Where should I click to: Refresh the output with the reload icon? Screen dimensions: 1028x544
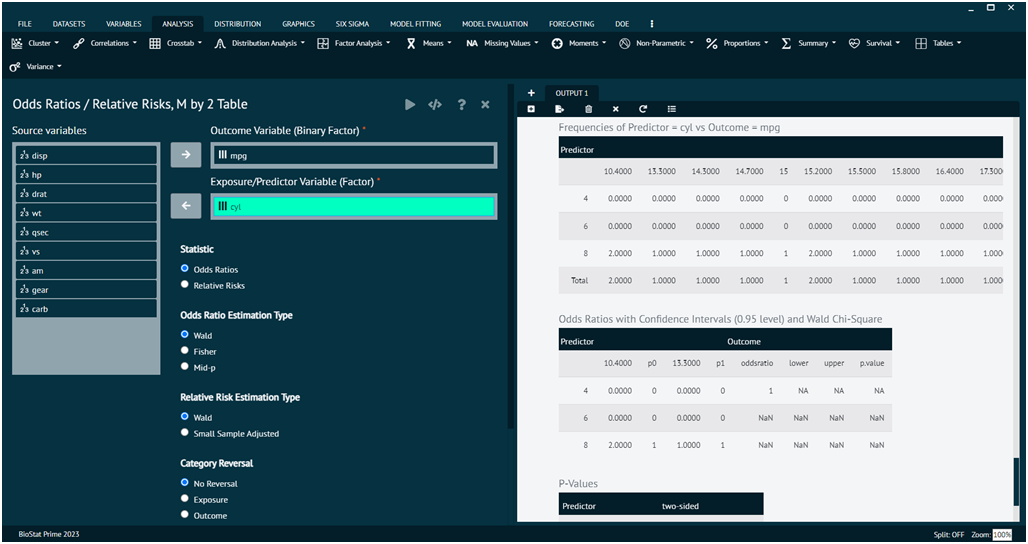[643, 109]
